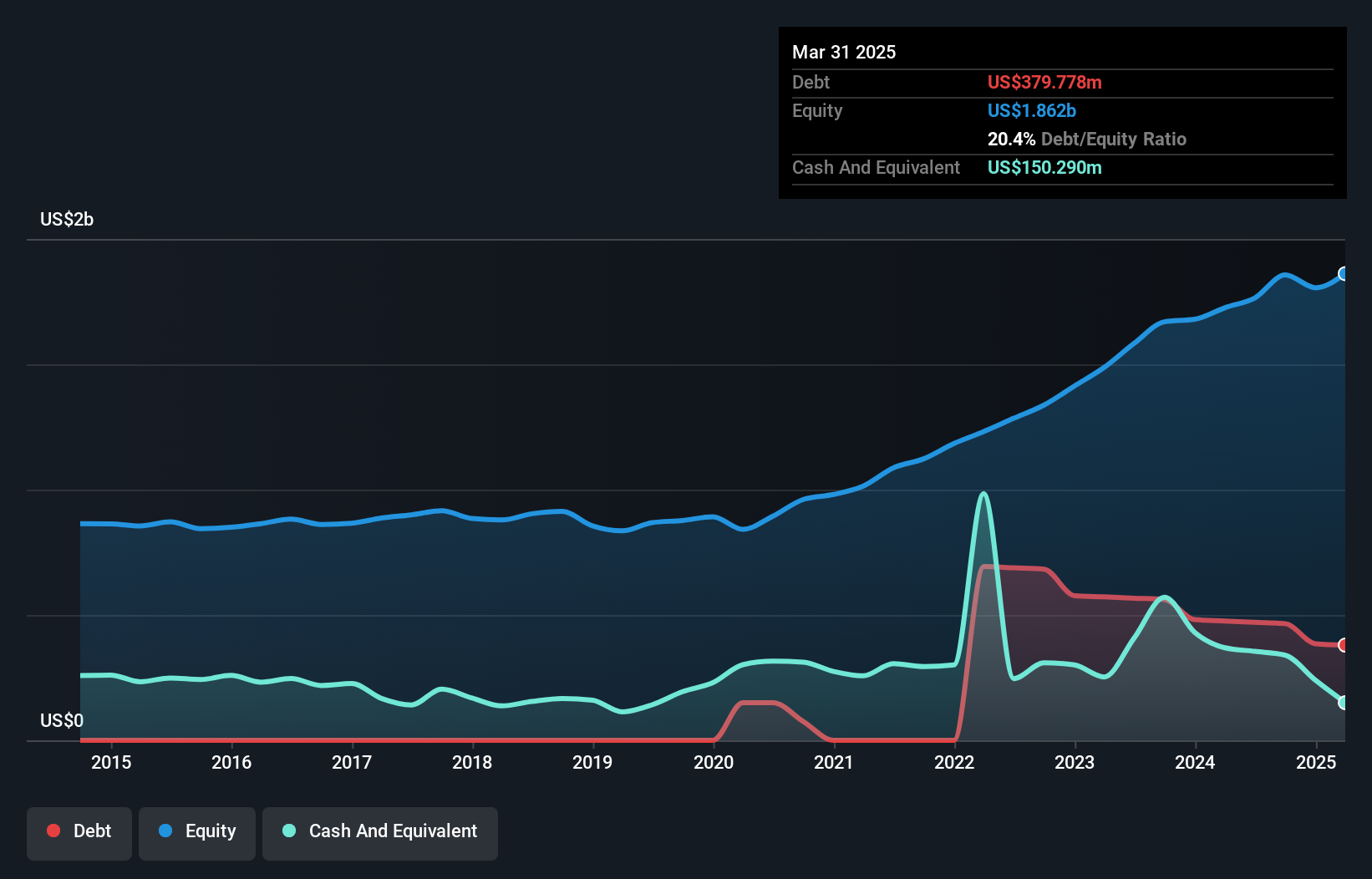Click the 2023 x-axis label
Screen dimensions: 1372x879
click(1075, 762)
